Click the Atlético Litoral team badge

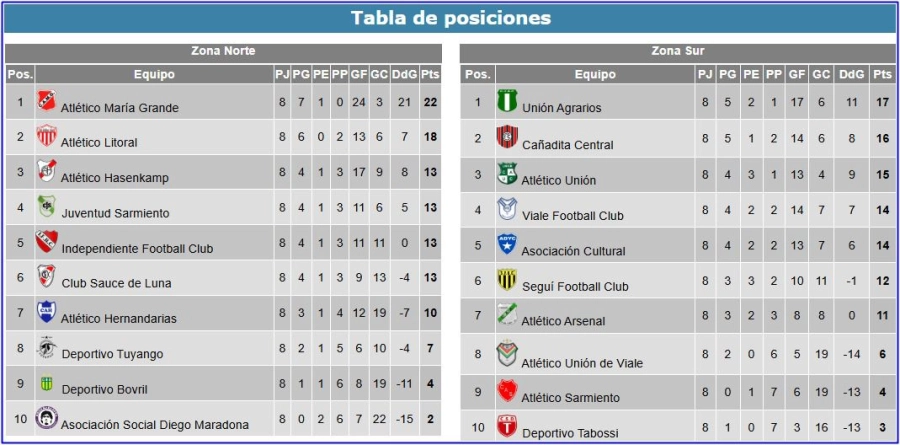[46, 136]
